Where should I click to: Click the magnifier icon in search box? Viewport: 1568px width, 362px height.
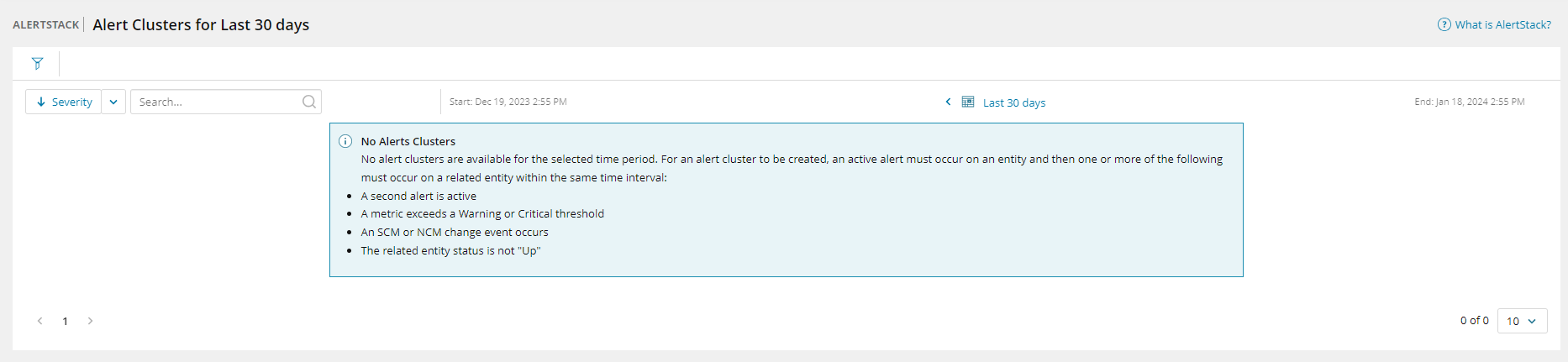point(309,102)
